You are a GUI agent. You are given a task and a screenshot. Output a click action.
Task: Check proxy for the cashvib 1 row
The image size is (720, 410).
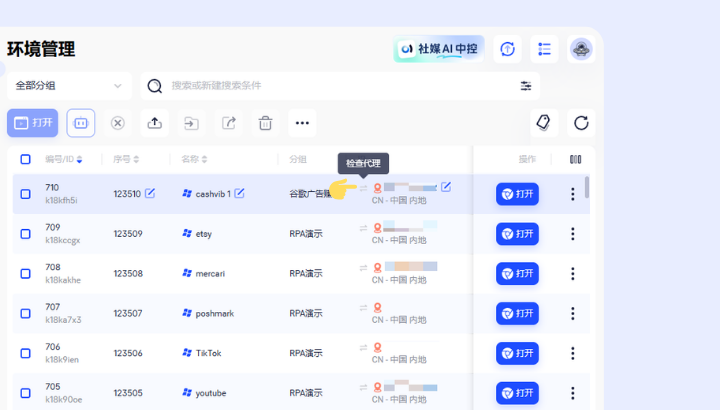pyautogui.click(x=363, y=188)
